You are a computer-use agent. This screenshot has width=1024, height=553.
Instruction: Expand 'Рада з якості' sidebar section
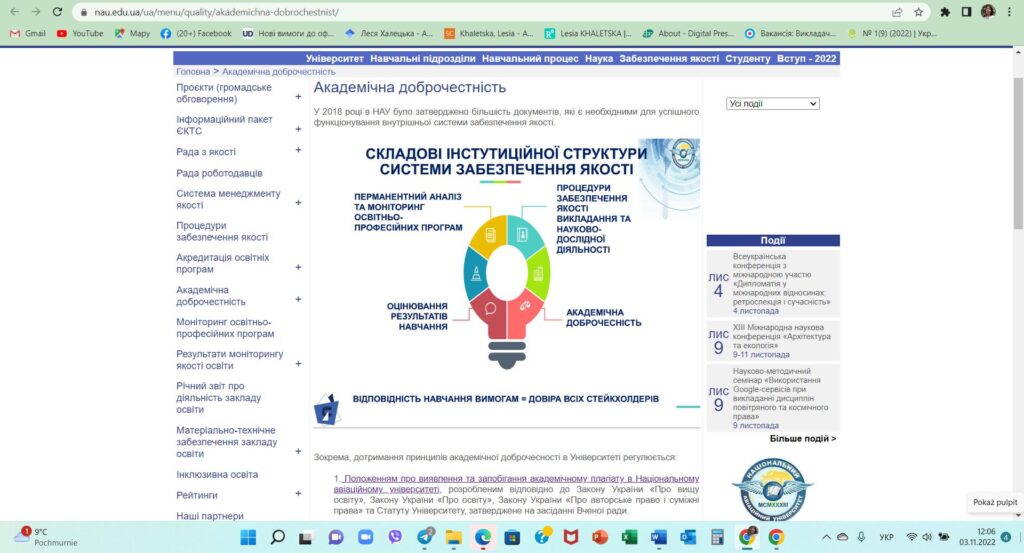(x=298, y=151)
